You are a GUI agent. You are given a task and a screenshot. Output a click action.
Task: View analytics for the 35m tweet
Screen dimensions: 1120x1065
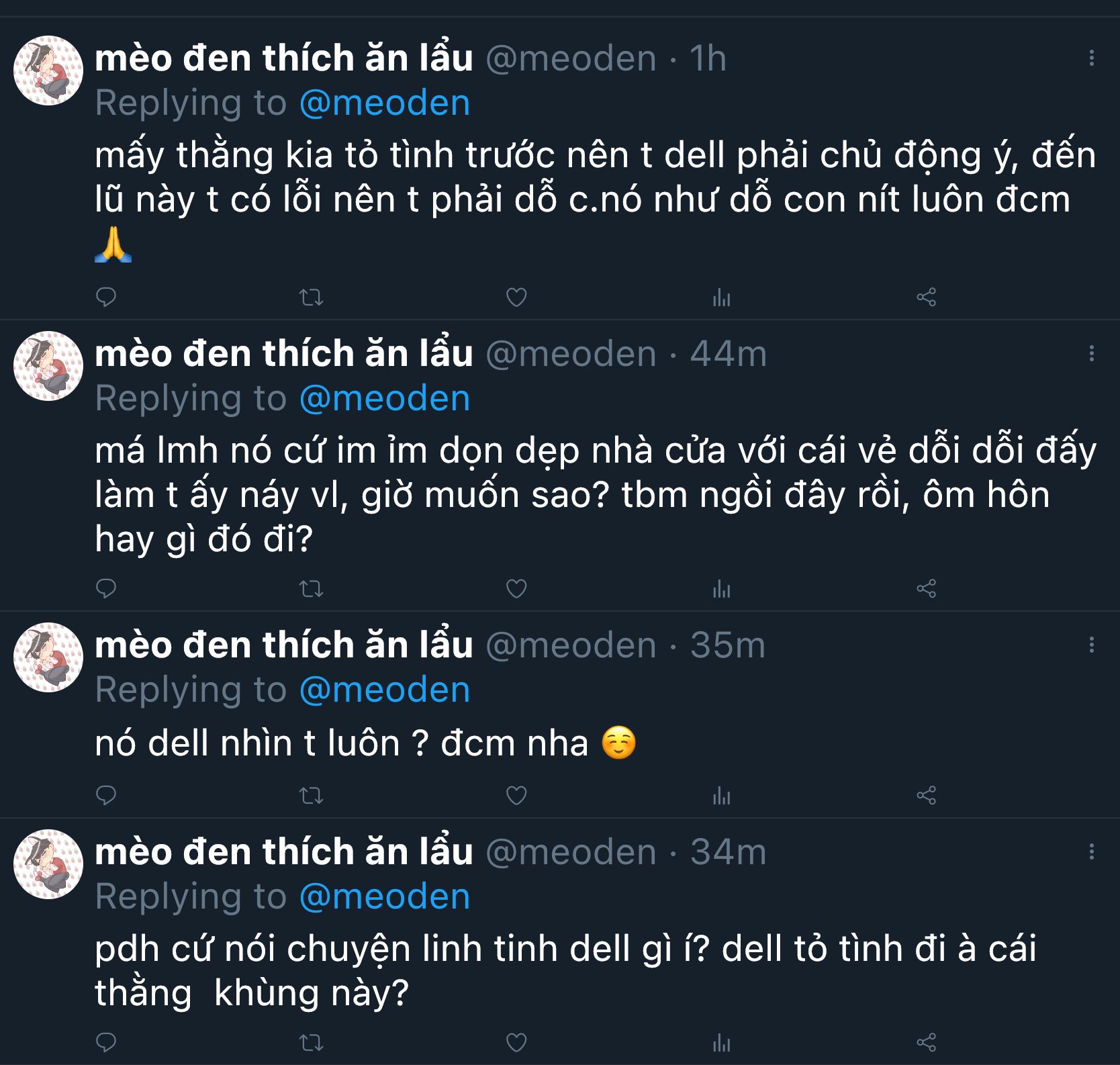(721, 796)
